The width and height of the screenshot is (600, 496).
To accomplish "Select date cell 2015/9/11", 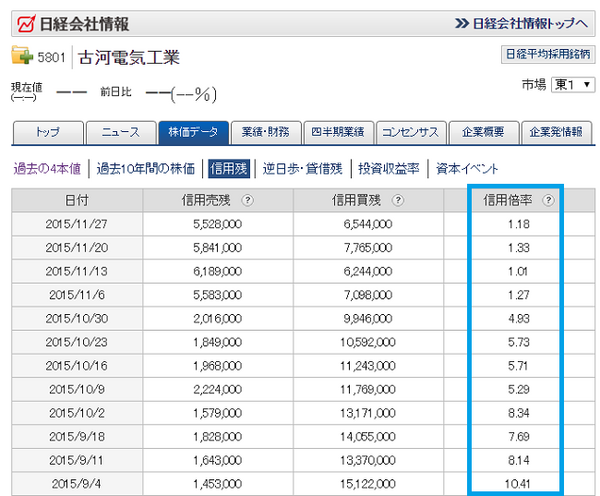I will (x=77, y=460).
